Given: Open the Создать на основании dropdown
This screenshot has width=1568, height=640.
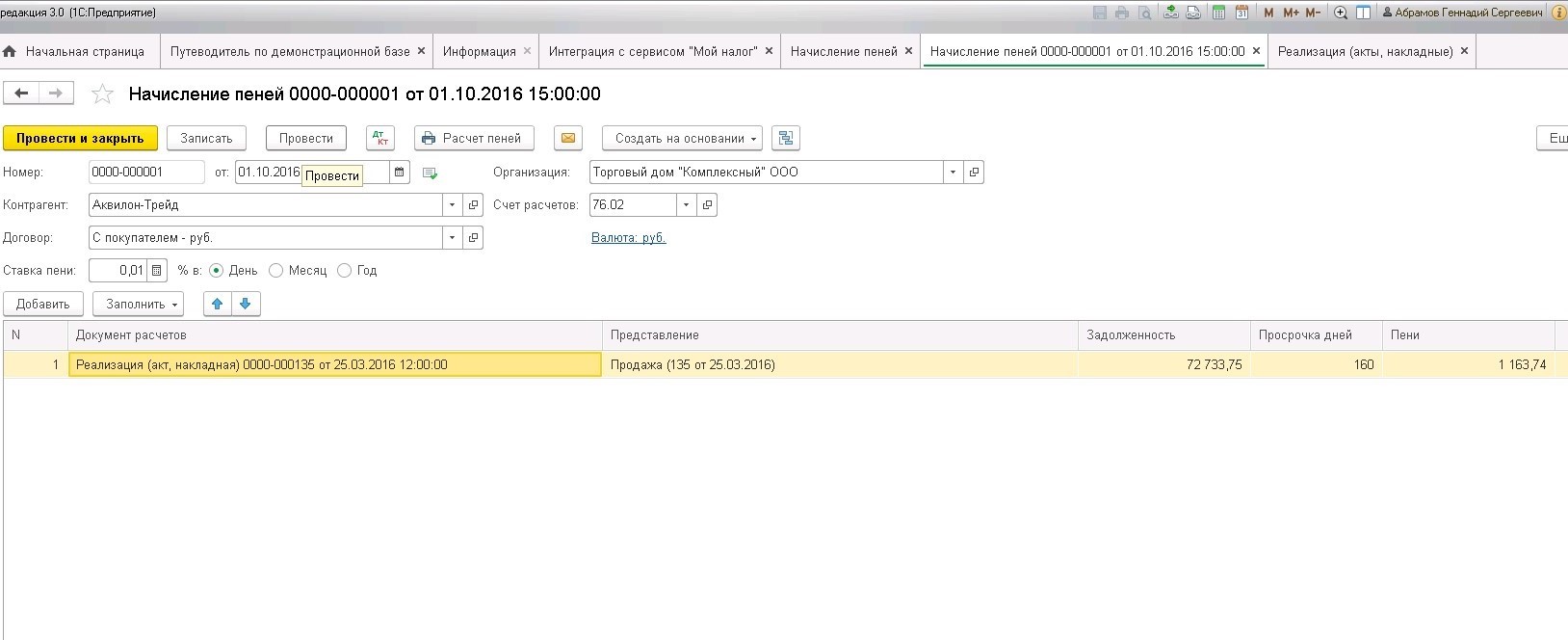Looking at the screenshot, I should point(682,138).
